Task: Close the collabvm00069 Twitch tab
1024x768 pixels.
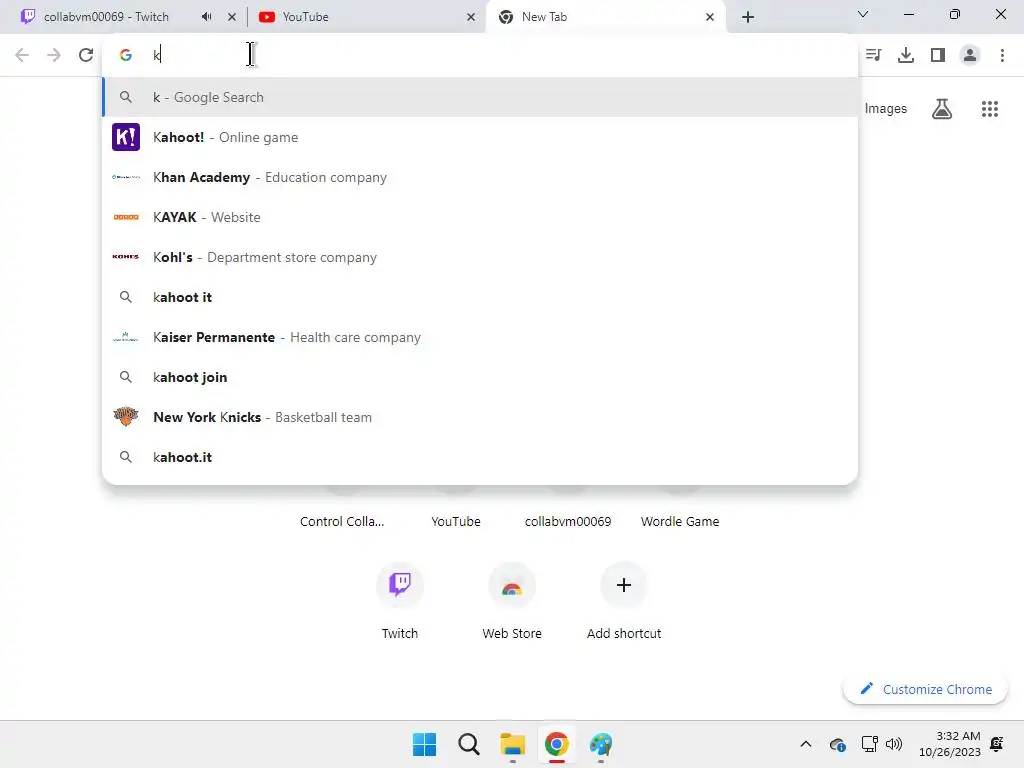Action: [x=232, y=17]
